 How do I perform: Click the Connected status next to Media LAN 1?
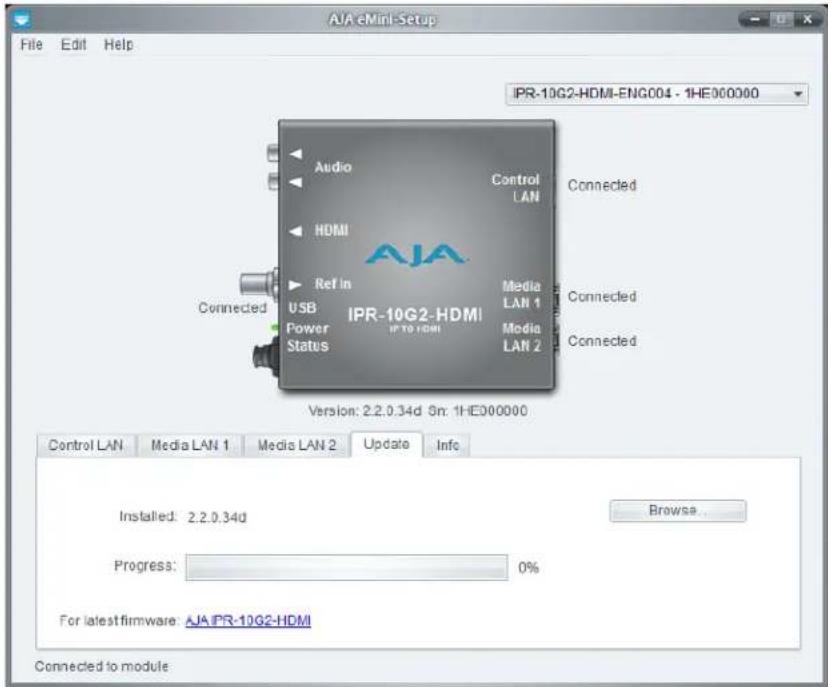602,297
